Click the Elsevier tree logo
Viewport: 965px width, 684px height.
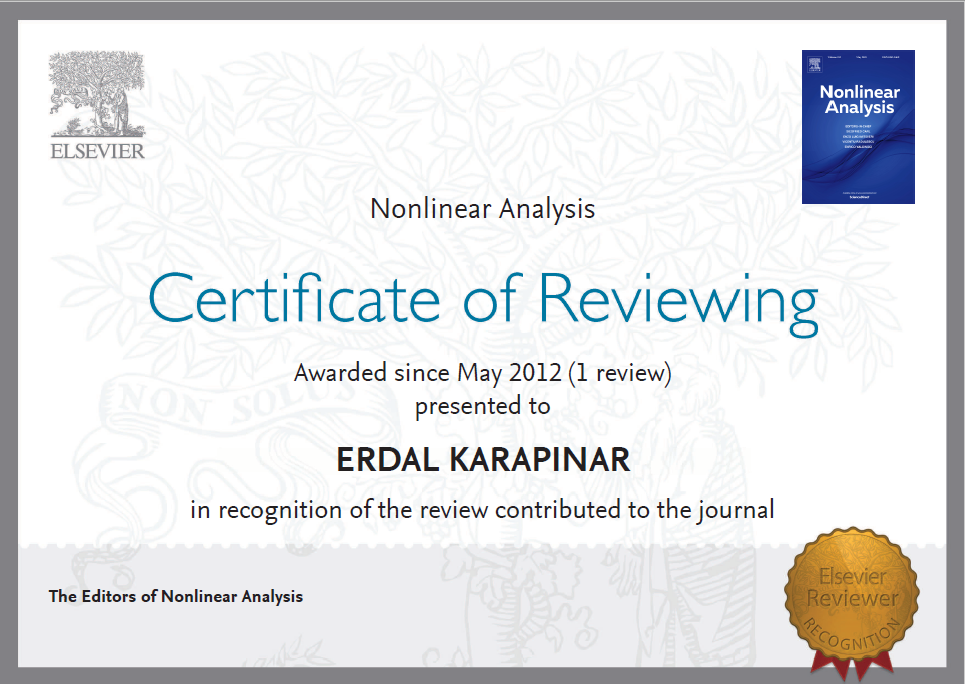96,94
